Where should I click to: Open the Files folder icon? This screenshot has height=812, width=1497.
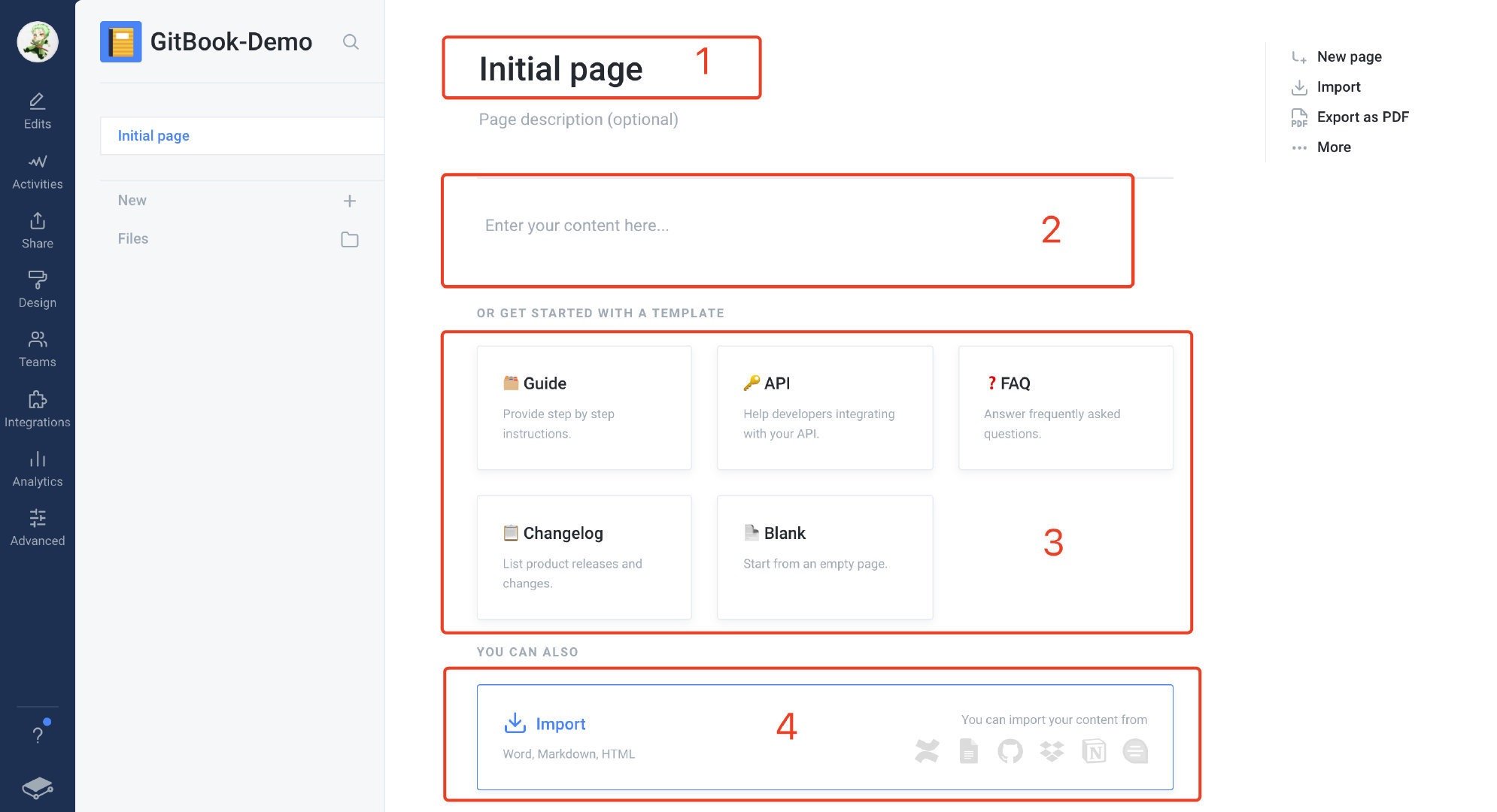click(349, 239)
